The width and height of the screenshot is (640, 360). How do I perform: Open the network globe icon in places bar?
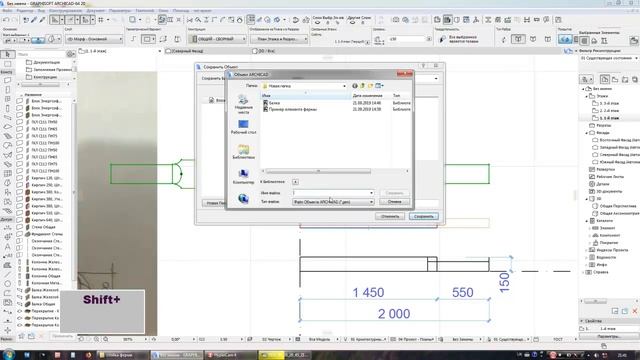[243, 199]
